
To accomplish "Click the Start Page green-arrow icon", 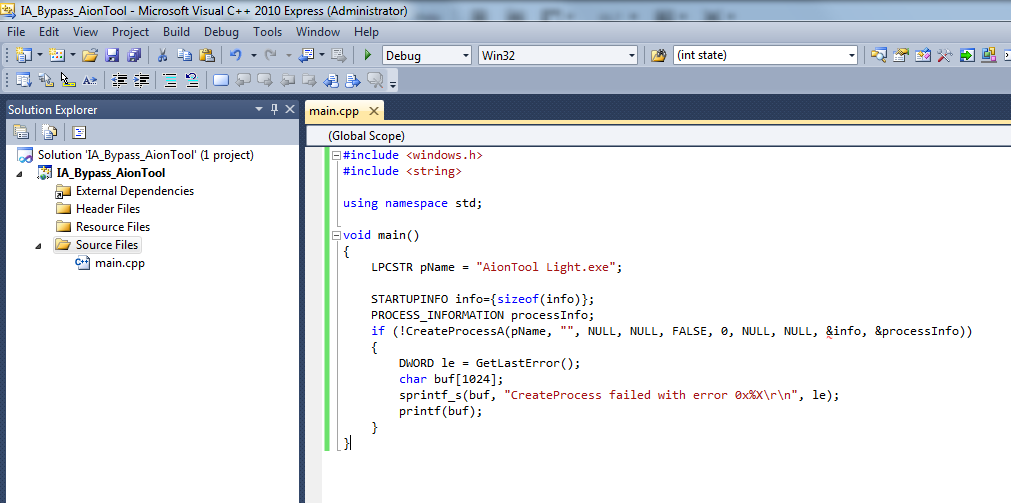I will [x=967, y=55].
